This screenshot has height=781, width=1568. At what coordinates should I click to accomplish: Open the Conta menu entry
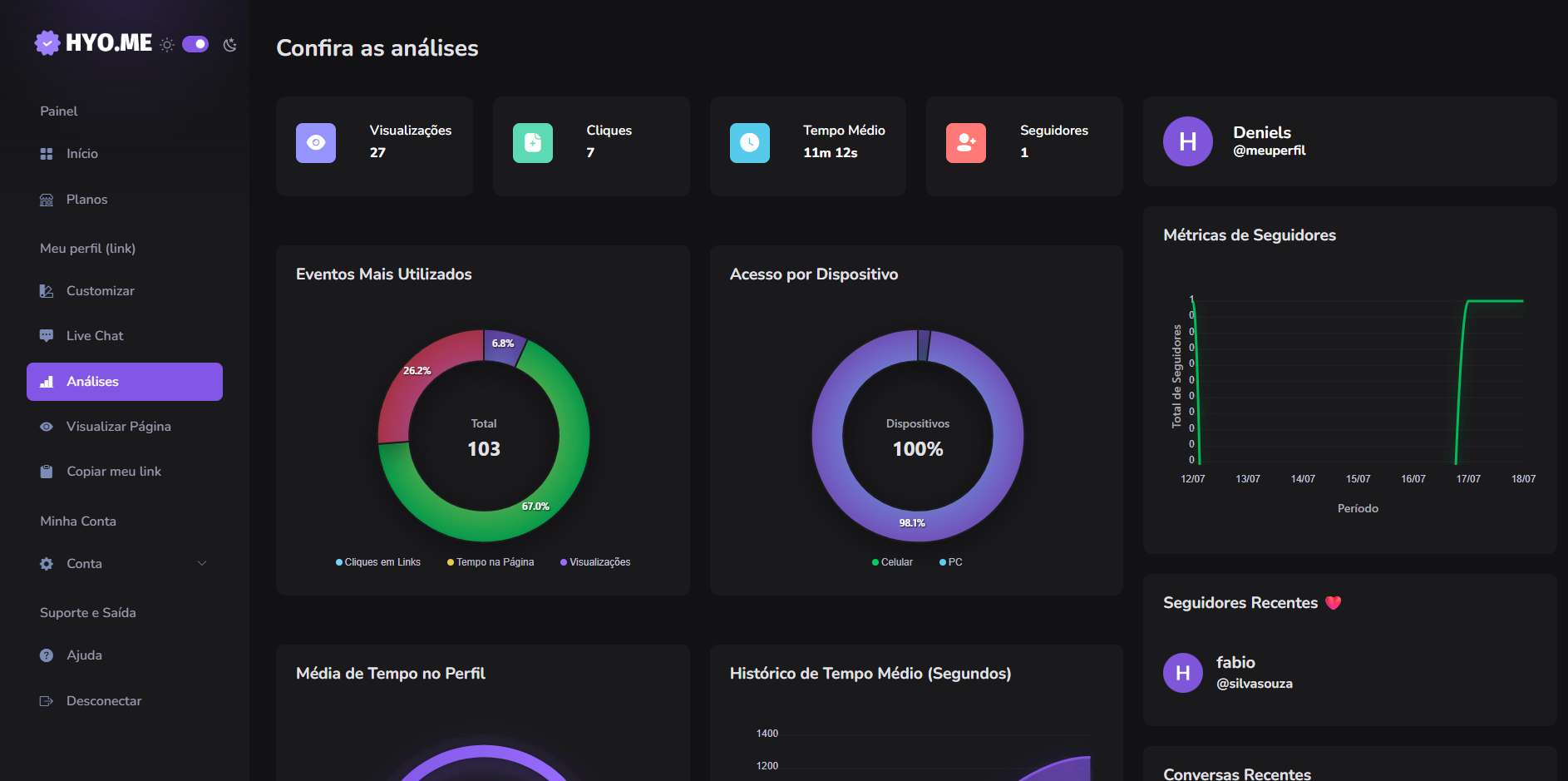[125, 564]
